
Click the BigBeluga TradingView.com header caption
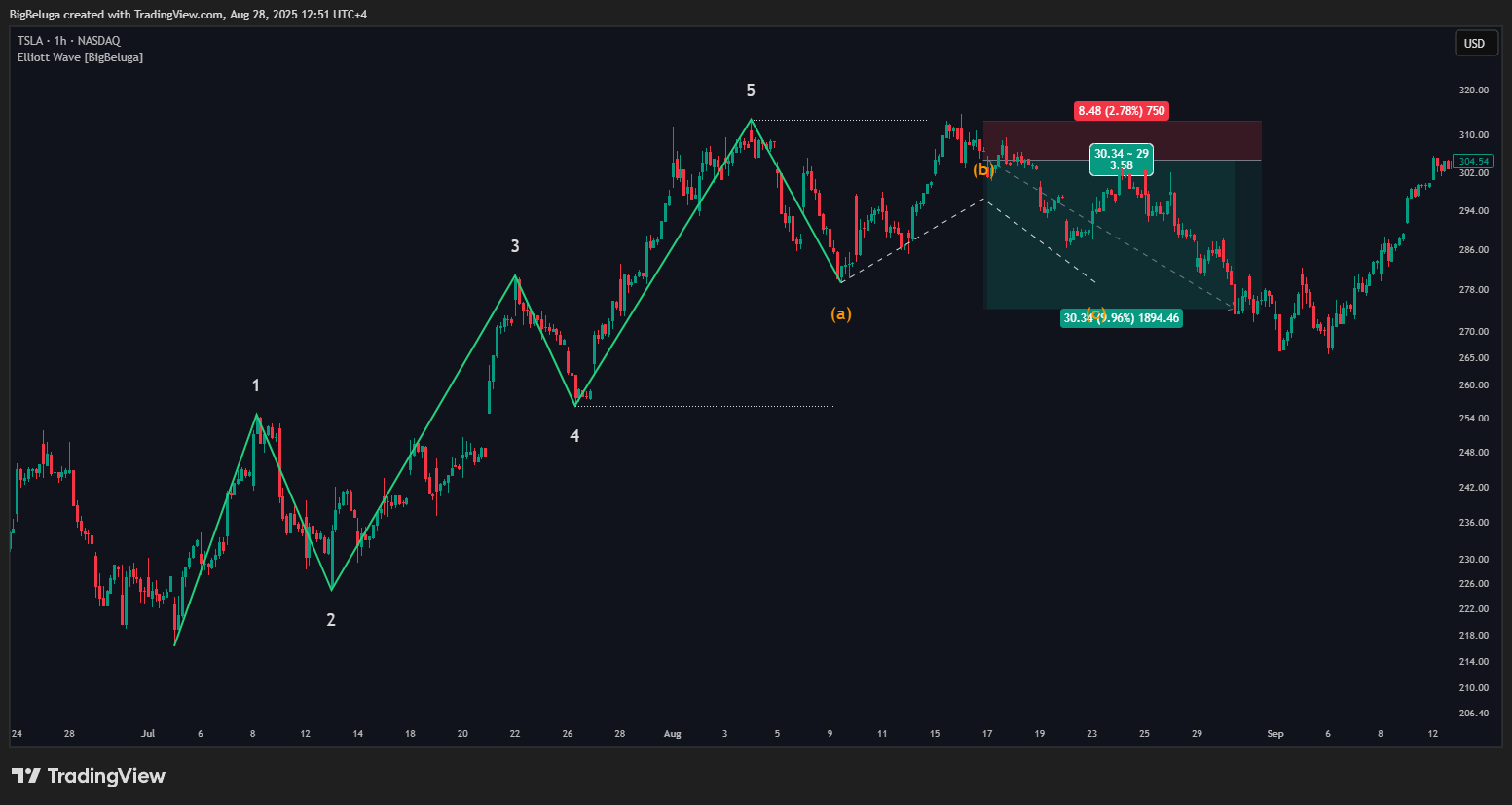pos(188,15)
